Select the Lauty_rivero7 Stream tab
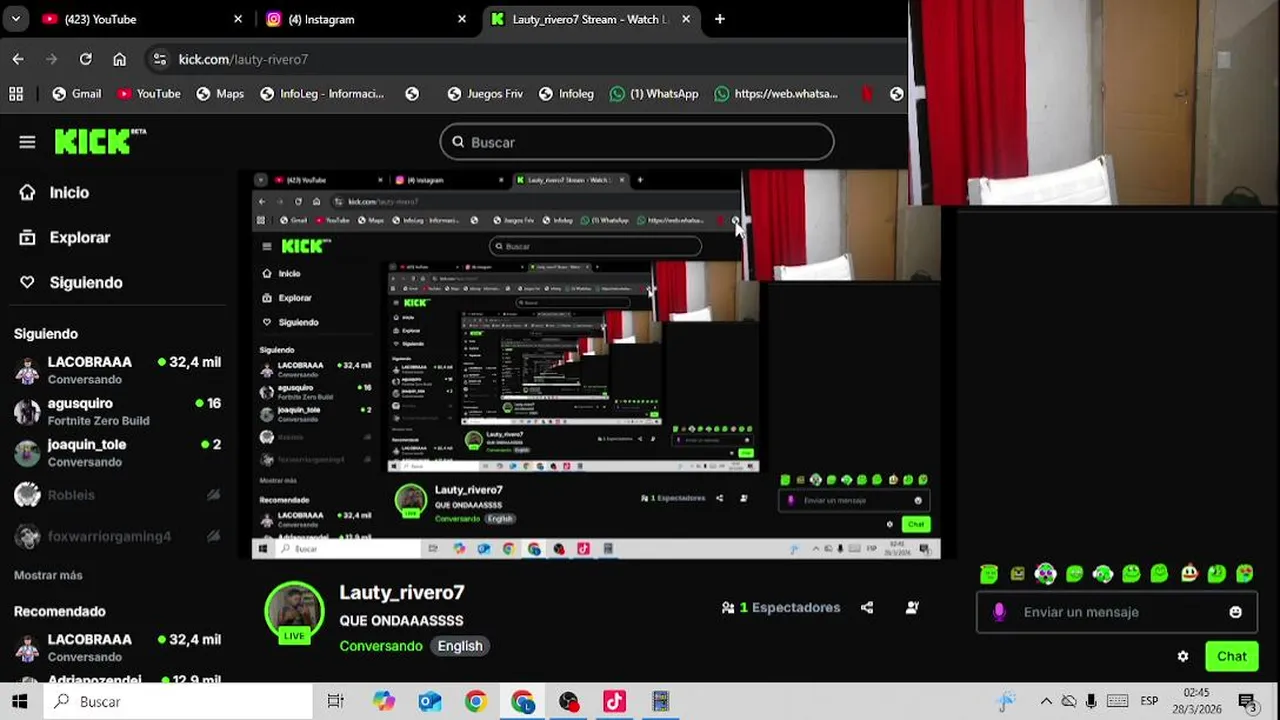1280x720 pixels. tap(591, 19)
